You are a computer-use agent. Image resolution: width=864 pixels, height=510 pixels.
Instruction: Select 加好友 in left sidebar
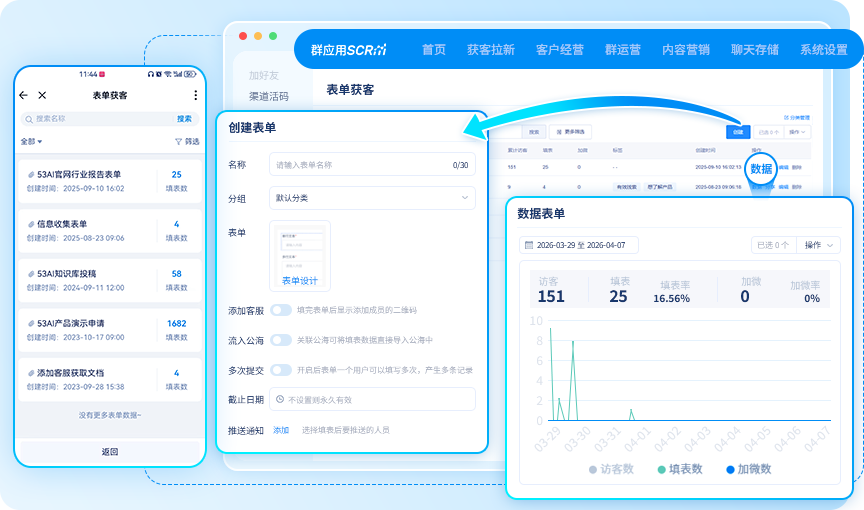coord(263,75)
